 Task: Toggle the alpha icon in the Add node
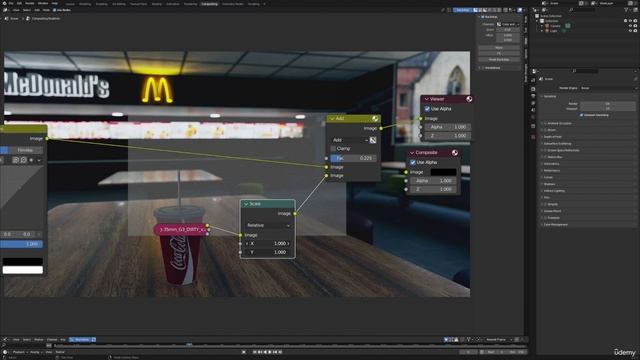tap(373, 140)
